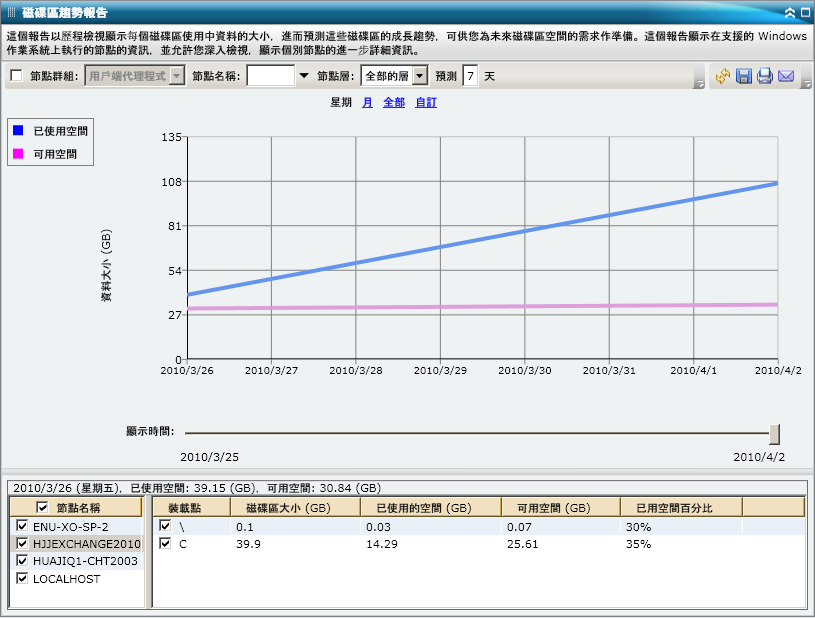Open the 節點名稱 dropdown arrow
Screen dimensions: 815x618
pyautogui.click(x=304, y=76)
